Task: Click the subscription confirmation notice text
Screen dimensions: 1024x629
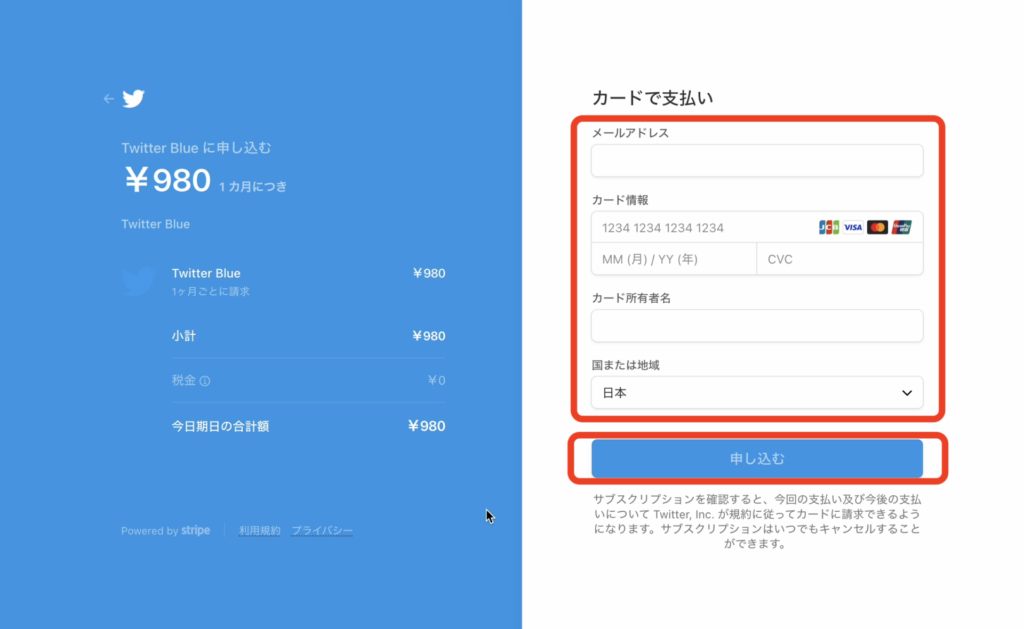Action: [x=757, y=521]
